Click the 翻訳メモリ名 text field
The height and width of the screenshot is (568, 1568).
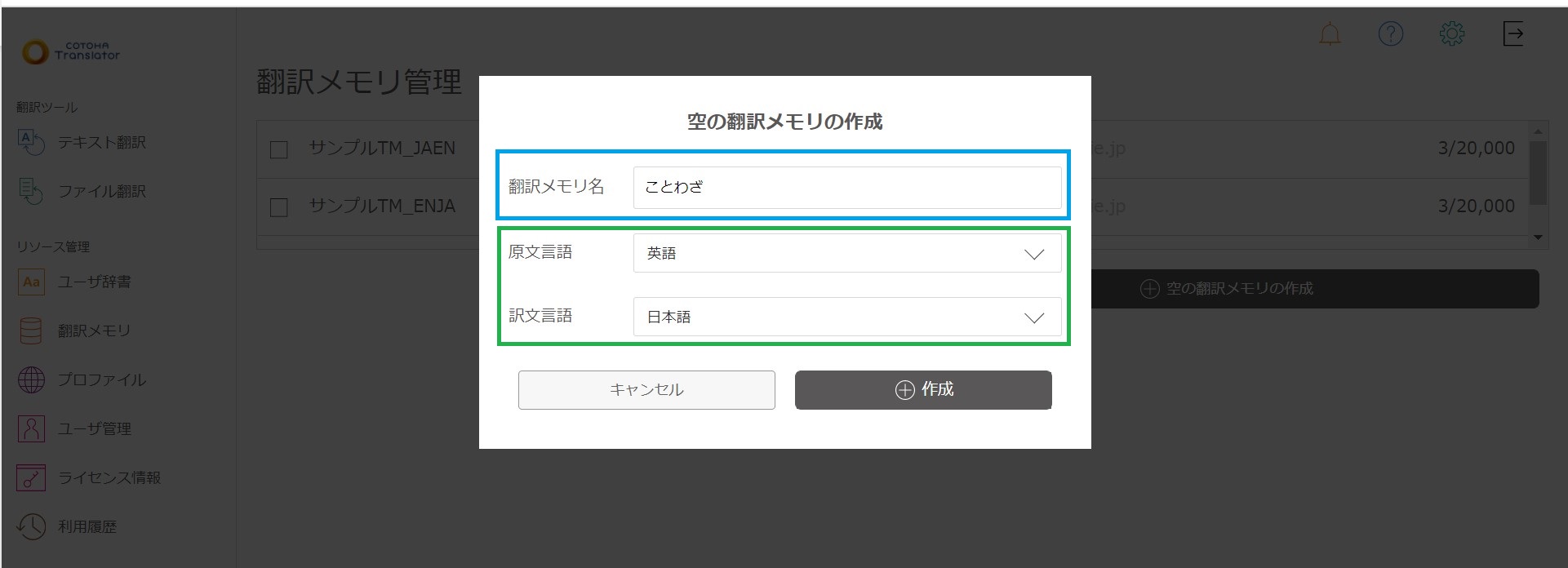coord(846,187)
